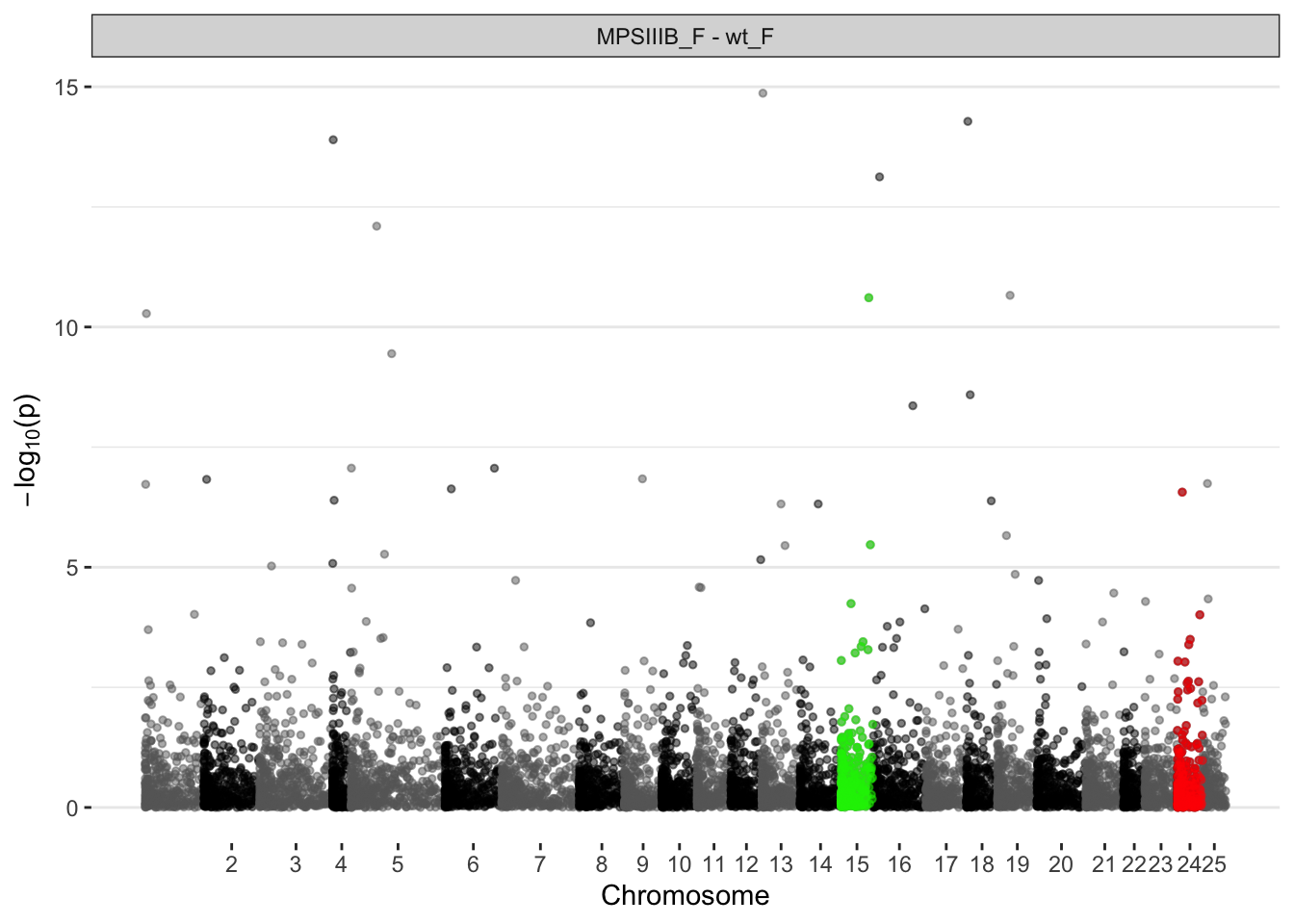Click the Chromosome x-axis title
The image size is (1294, 924).
coord(685,895)
